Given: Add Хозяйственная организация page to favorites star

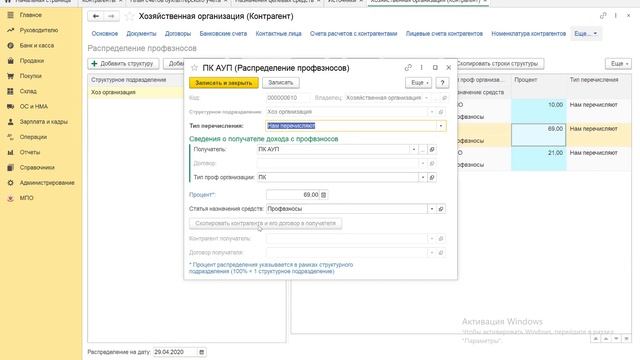Looking at the screenshot, I should (x=129, y=16).
